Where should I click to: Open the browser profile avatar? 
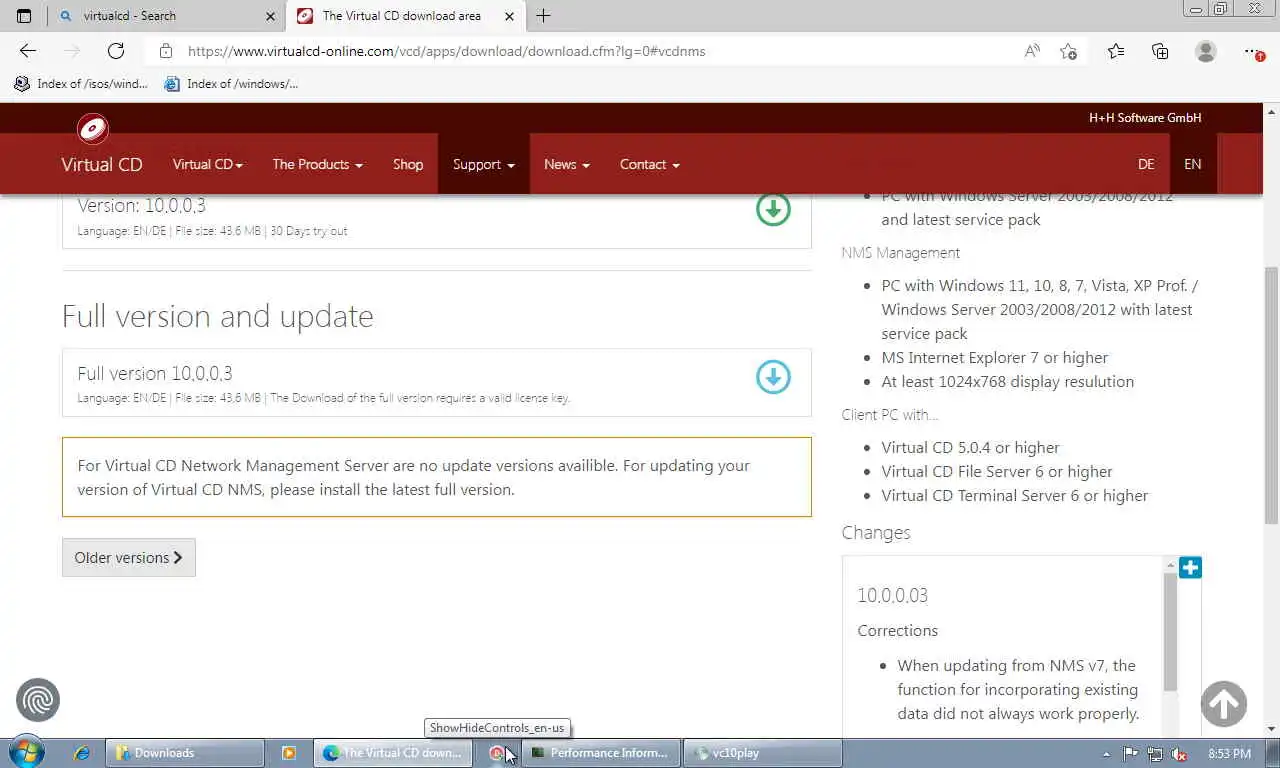coord(1206,51)
